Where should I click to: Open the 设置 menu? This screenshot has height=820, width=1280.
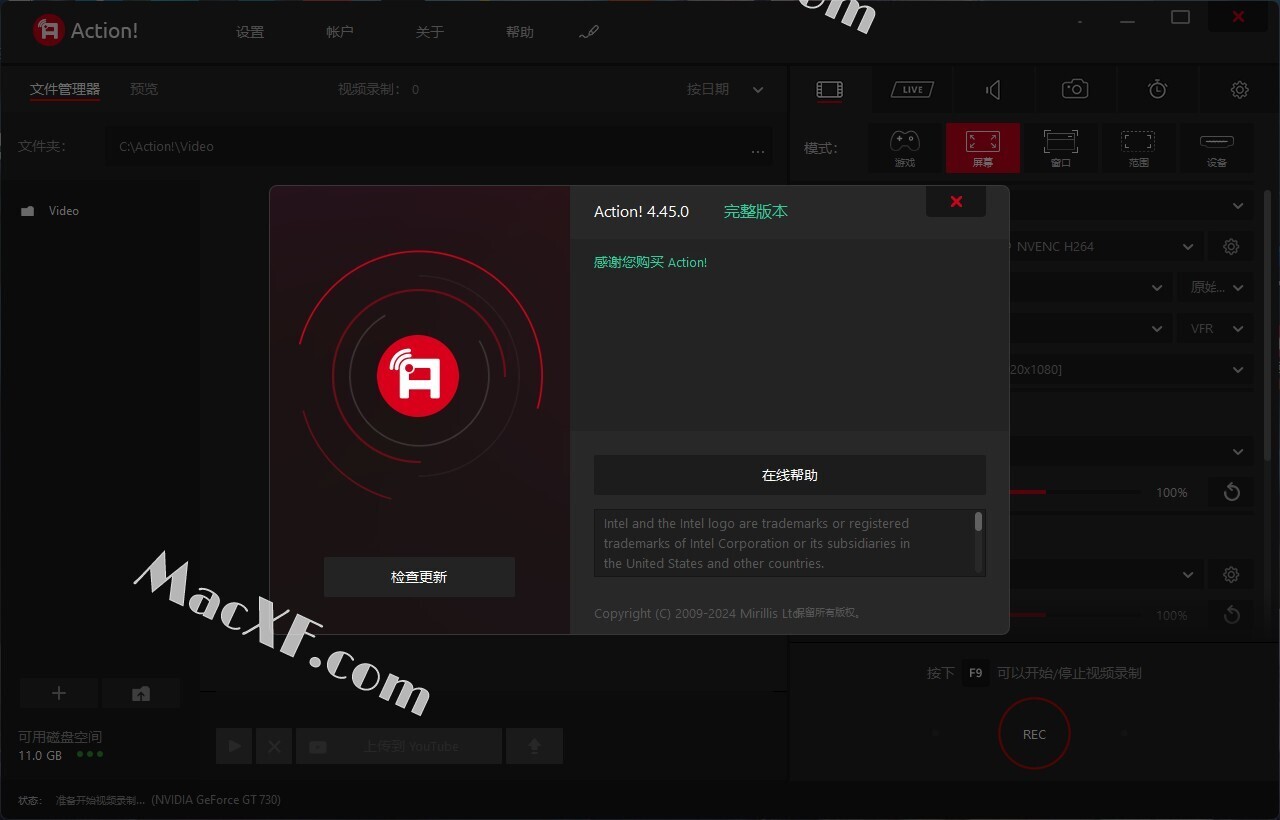pos(250,32)
